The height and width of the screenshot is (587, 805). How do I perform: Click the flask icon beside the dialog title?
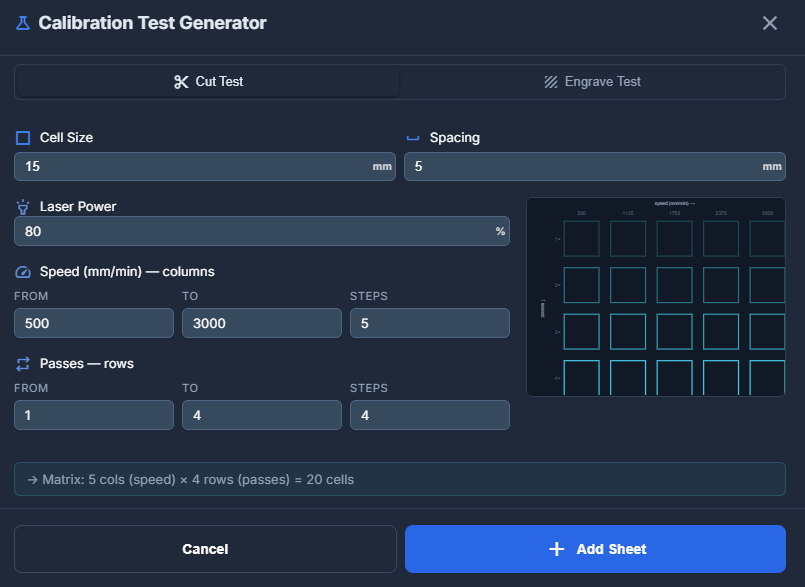point(23,23)
